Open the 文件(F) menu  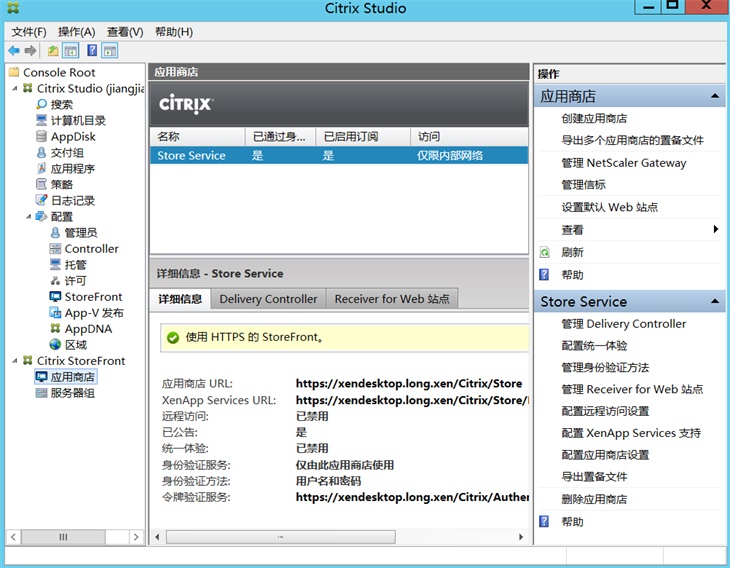[29, 32]
